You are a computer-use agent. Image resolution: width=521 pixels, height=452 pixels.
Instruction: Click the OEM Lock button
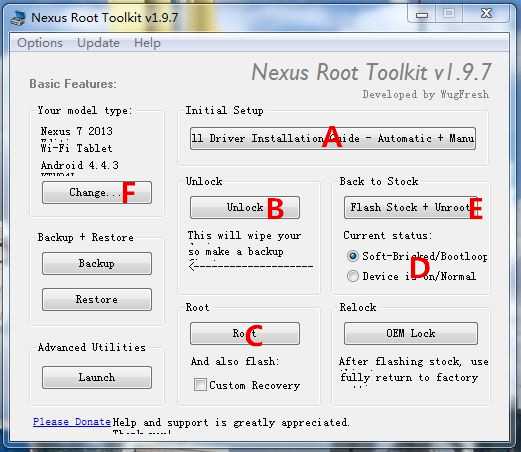(411, 333)
